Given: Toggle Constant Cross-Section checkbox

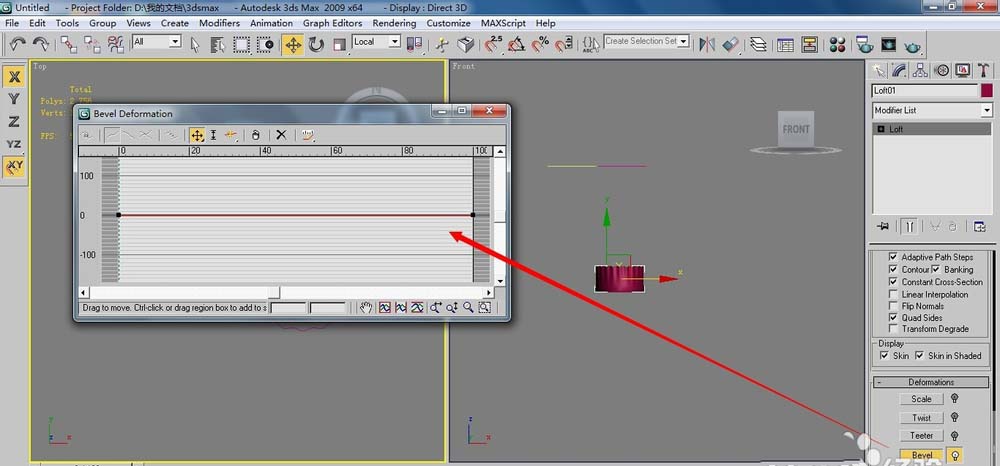Looking at the screenshot, I should tap(893, 282).
